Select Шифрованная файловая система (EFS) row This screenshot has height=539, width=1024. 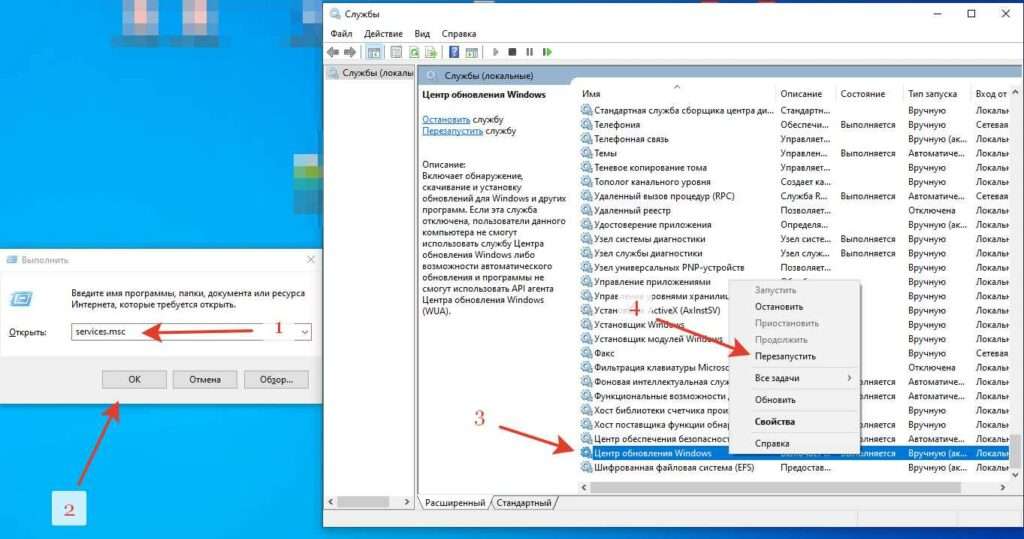pyautogui.click(x=794, y=467)
